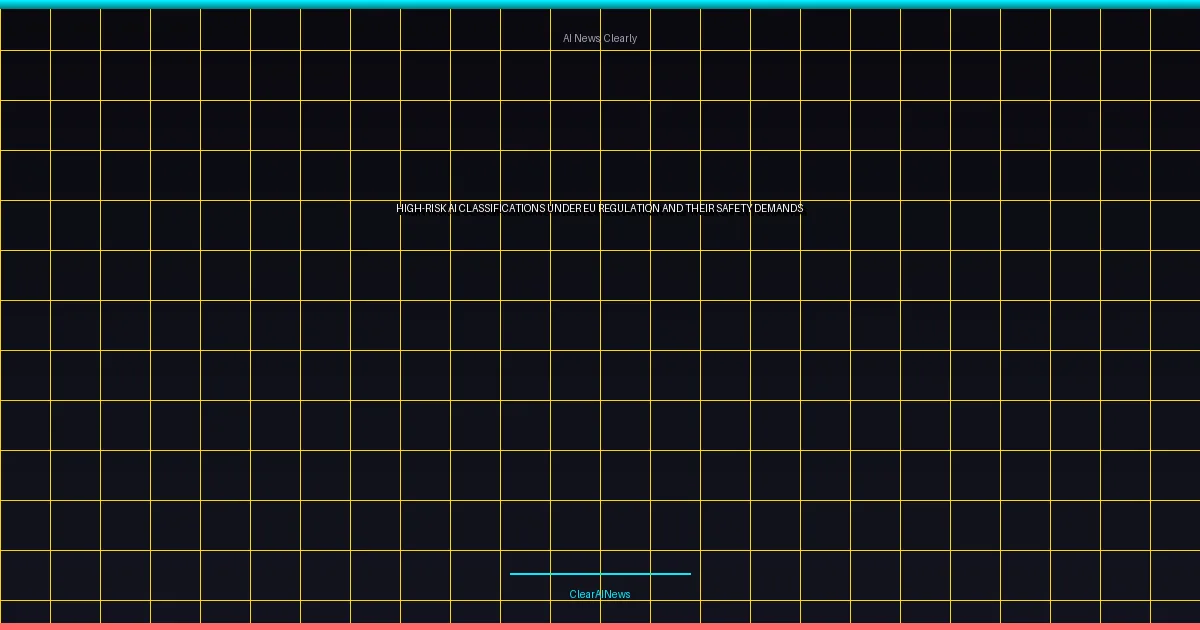Open the ClearAINews link at the bottom
This screenshot has width=1200, height=630.
click(600, 594)
